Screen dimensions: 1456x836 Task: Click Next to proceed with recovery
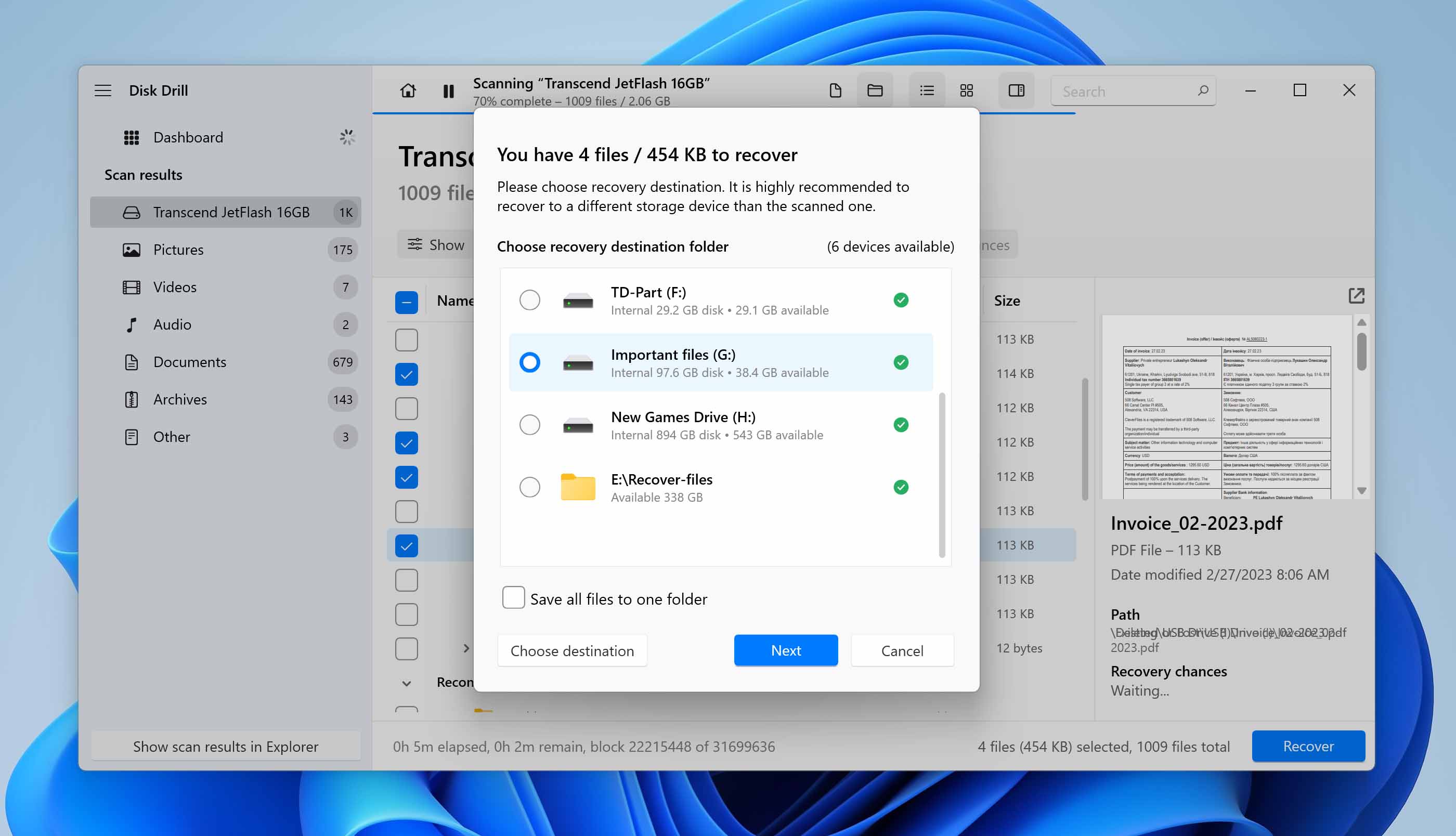coord(786,650)
